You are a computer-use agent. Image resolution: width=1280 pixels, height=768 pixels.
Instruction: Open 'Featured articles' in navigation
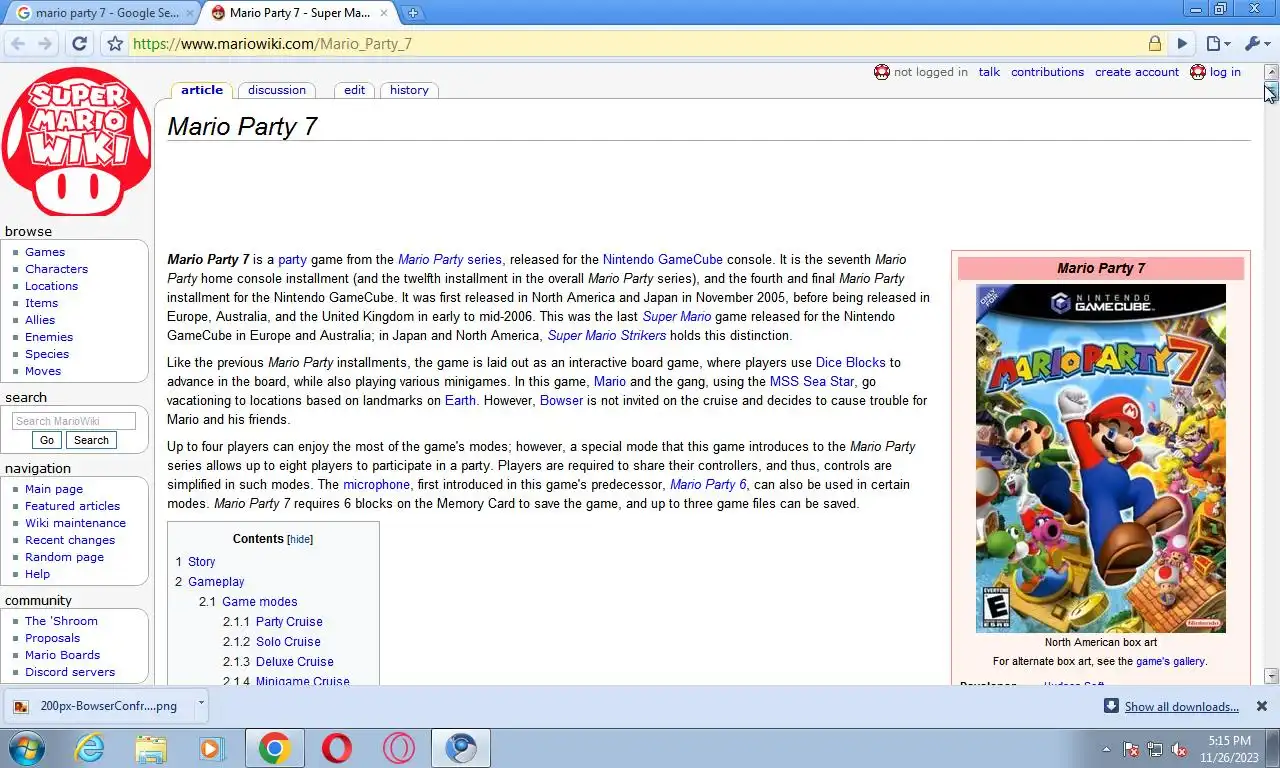coord(72,506)
